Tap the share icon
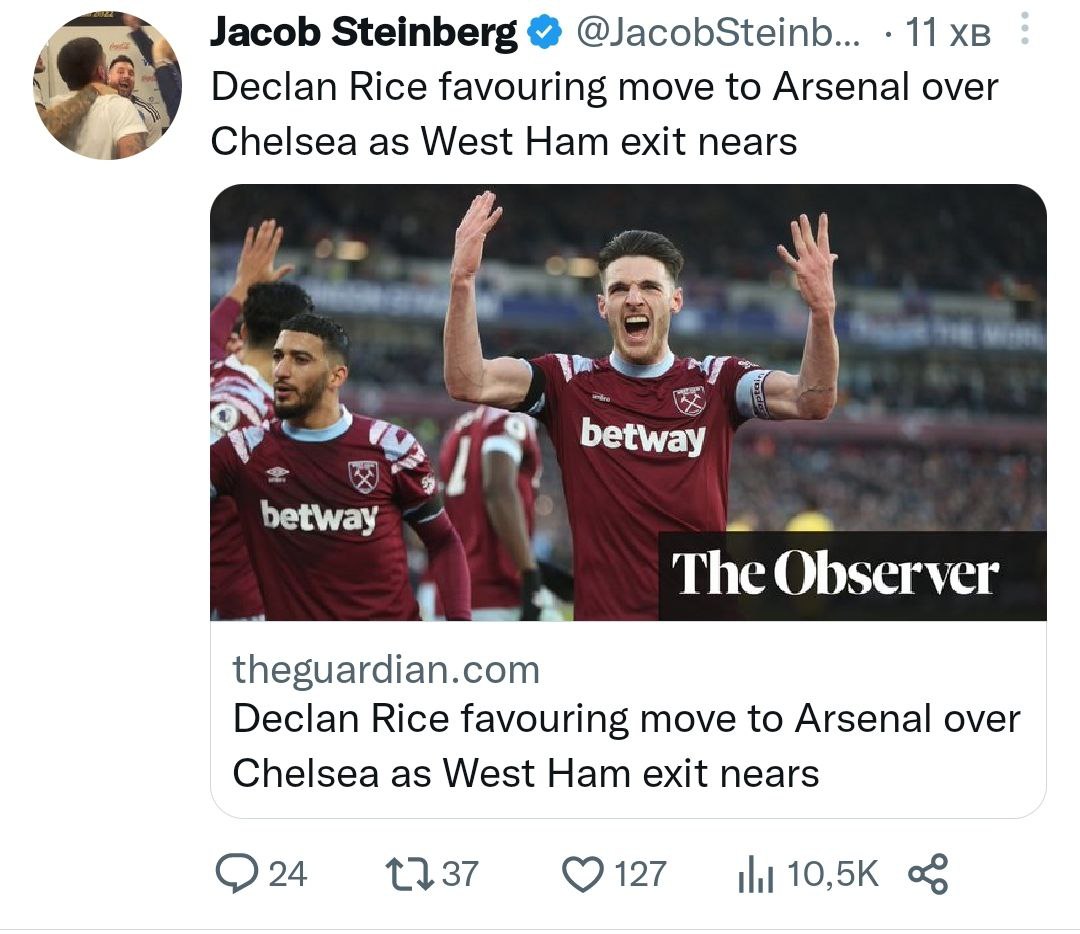Screen dimensions: 1080x934 point(927,875)
